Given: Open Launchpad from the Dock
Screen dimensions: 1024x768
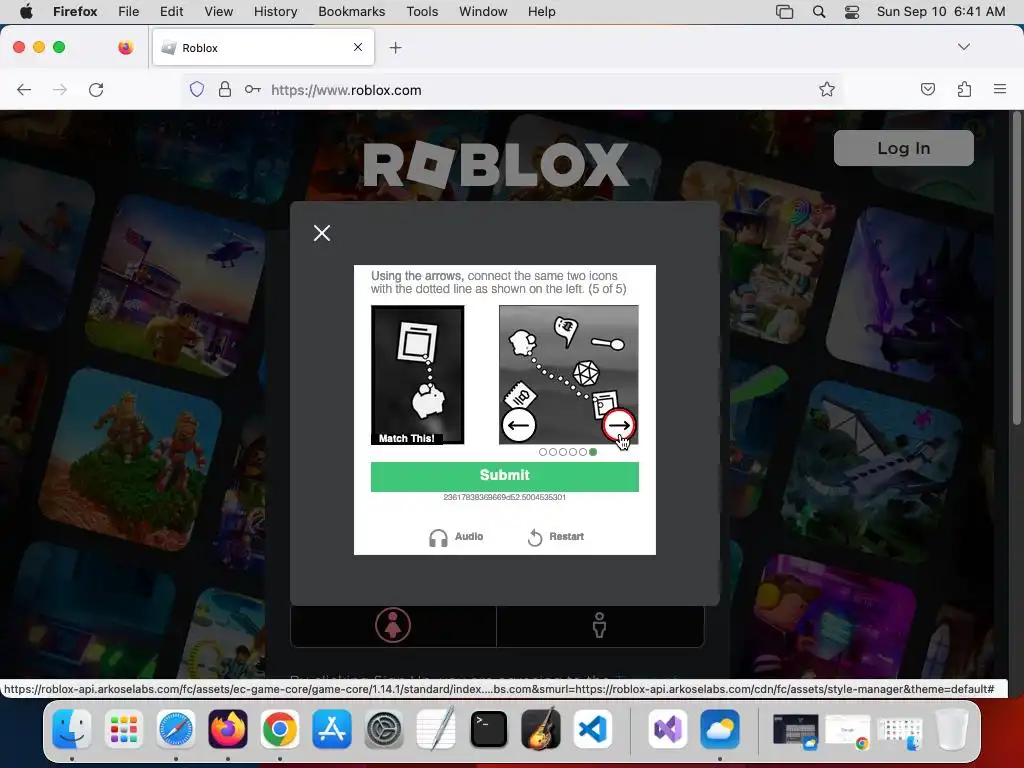Looking at the screenshot, I should [x=123, y=729].
